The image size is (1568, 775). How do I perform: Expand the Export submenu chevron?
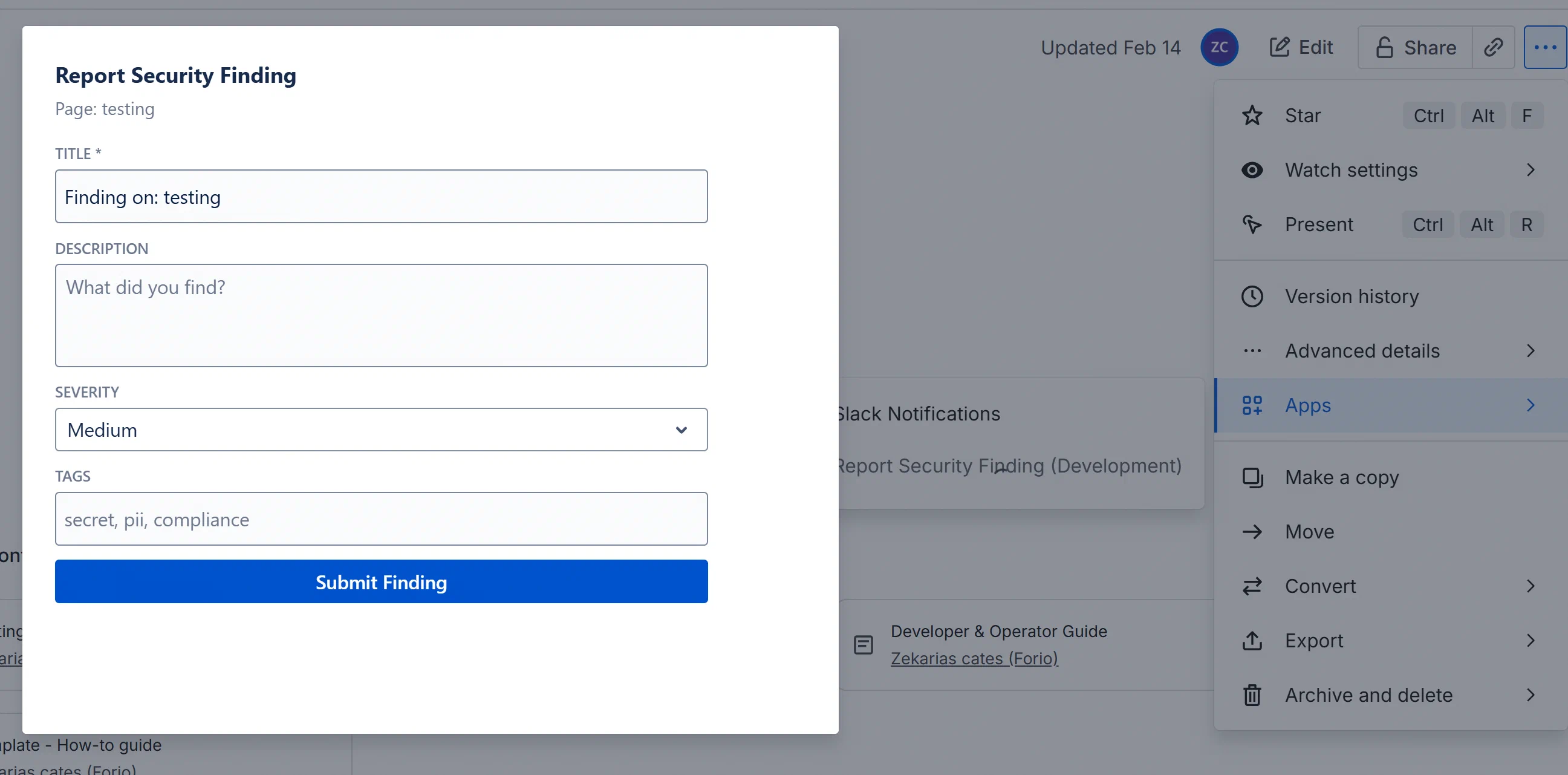click(1531, 641)
